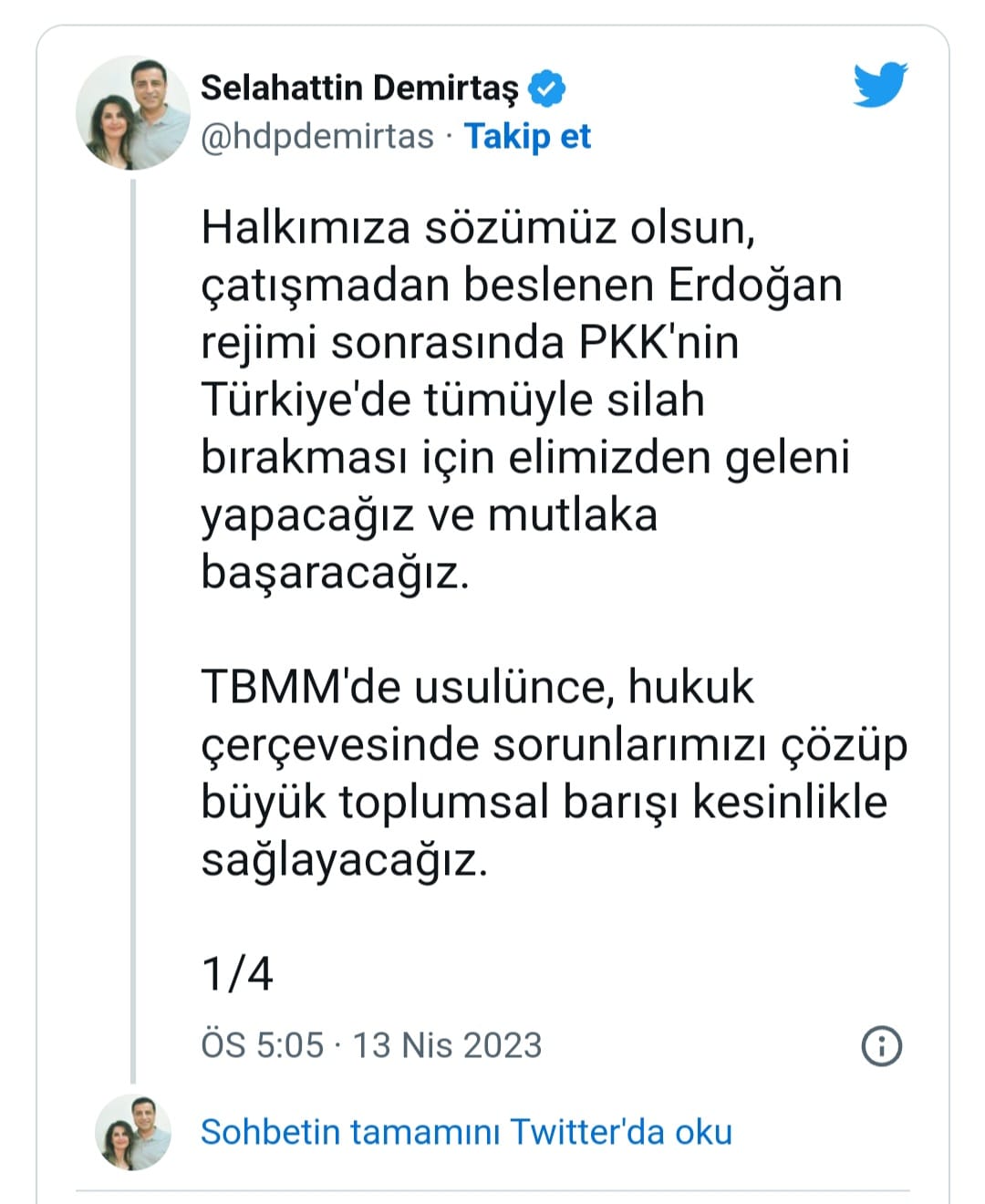The width and height of the screenshot is (985, 1204).
Task: Open Selahattin Demirtaş display name
Action: tap(358, 88)
